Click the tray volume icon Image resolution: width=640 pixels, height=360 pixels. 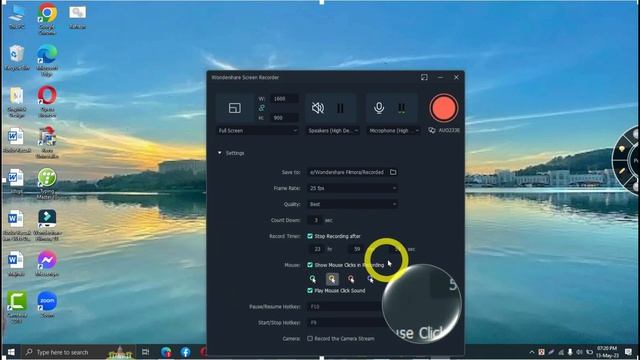[x=579, y=352]
